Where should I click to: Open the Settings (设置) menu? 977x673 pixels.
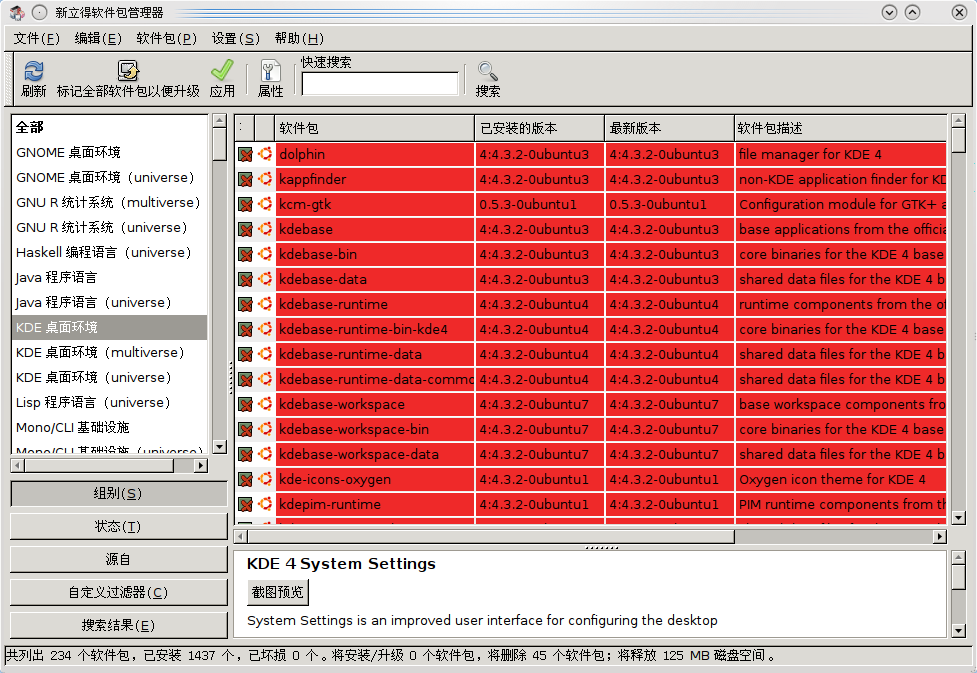tap(236, 39)
